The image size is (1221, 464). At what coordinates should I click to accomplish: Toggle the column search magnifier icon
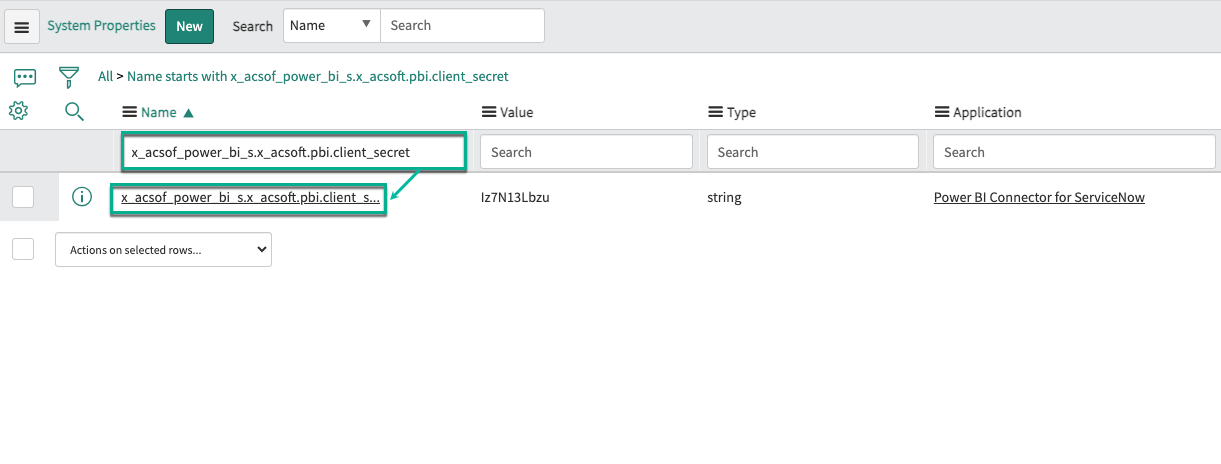[74, 111]
